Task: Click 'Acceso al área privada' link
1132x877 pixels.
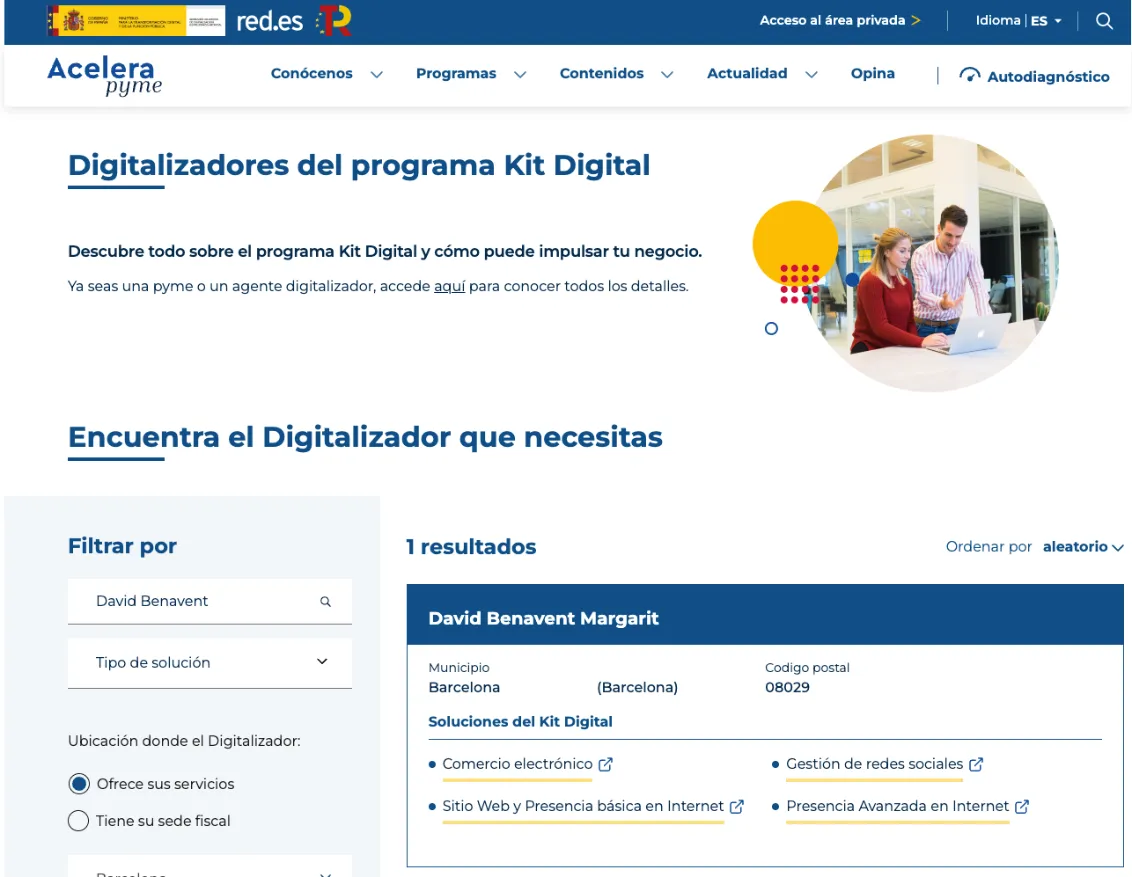Action: (839, 21)
